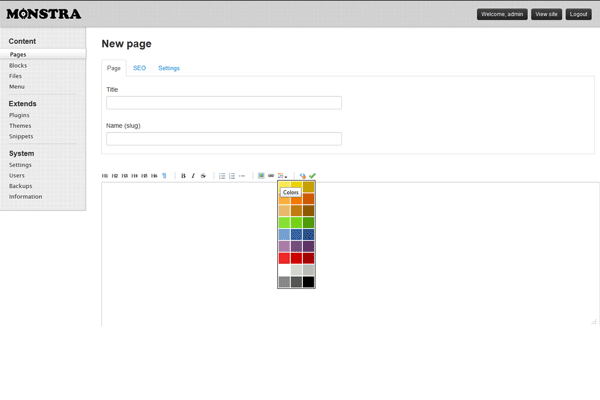Pick the black color swatch

[309, 282]
